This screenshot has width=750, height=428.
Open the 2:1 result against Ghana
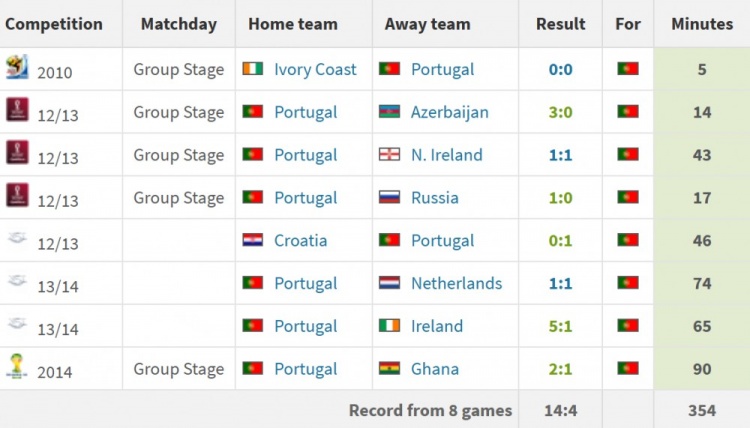[x=560, y=369]
